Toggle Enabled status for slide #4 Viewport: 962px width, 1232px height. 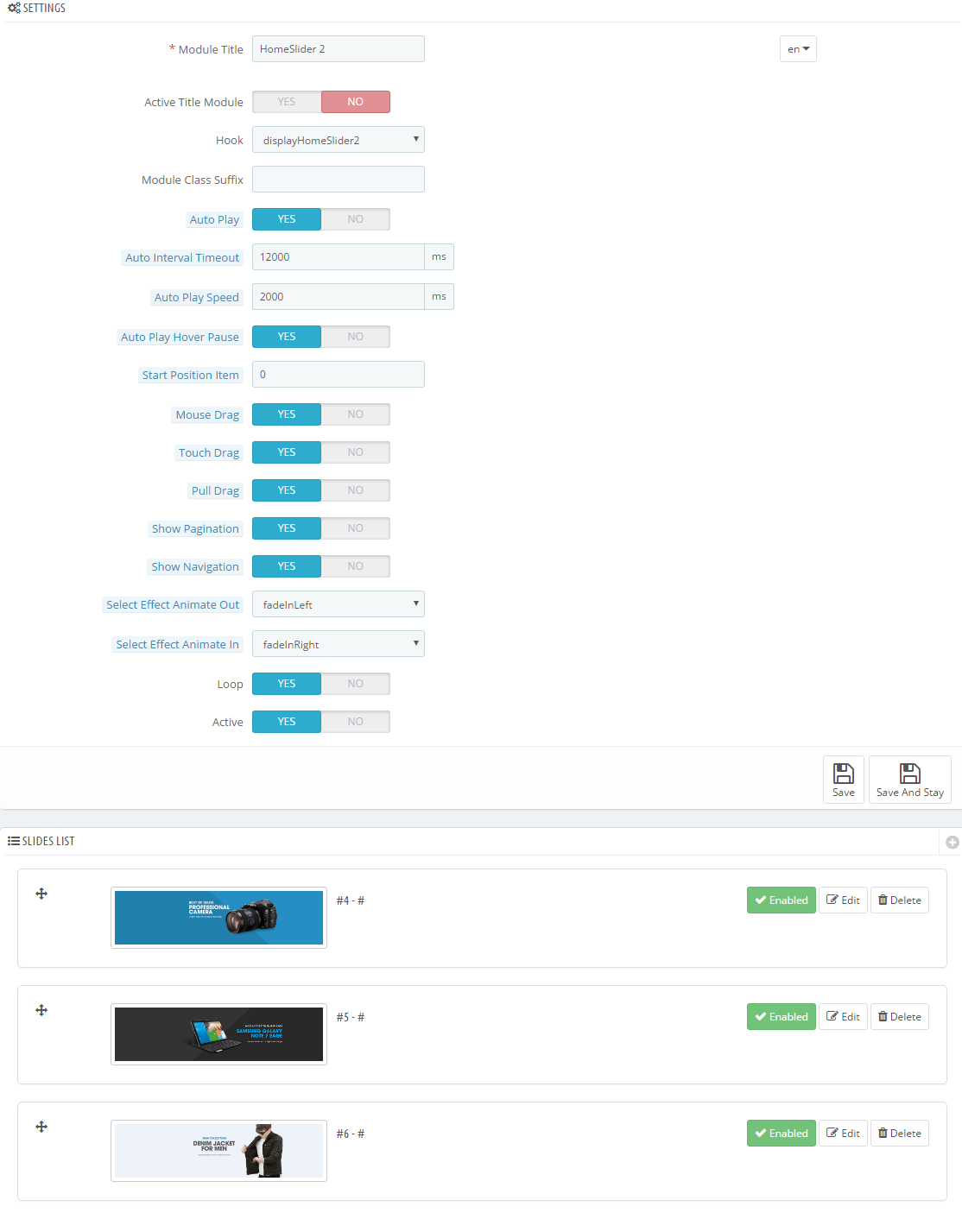782,900
